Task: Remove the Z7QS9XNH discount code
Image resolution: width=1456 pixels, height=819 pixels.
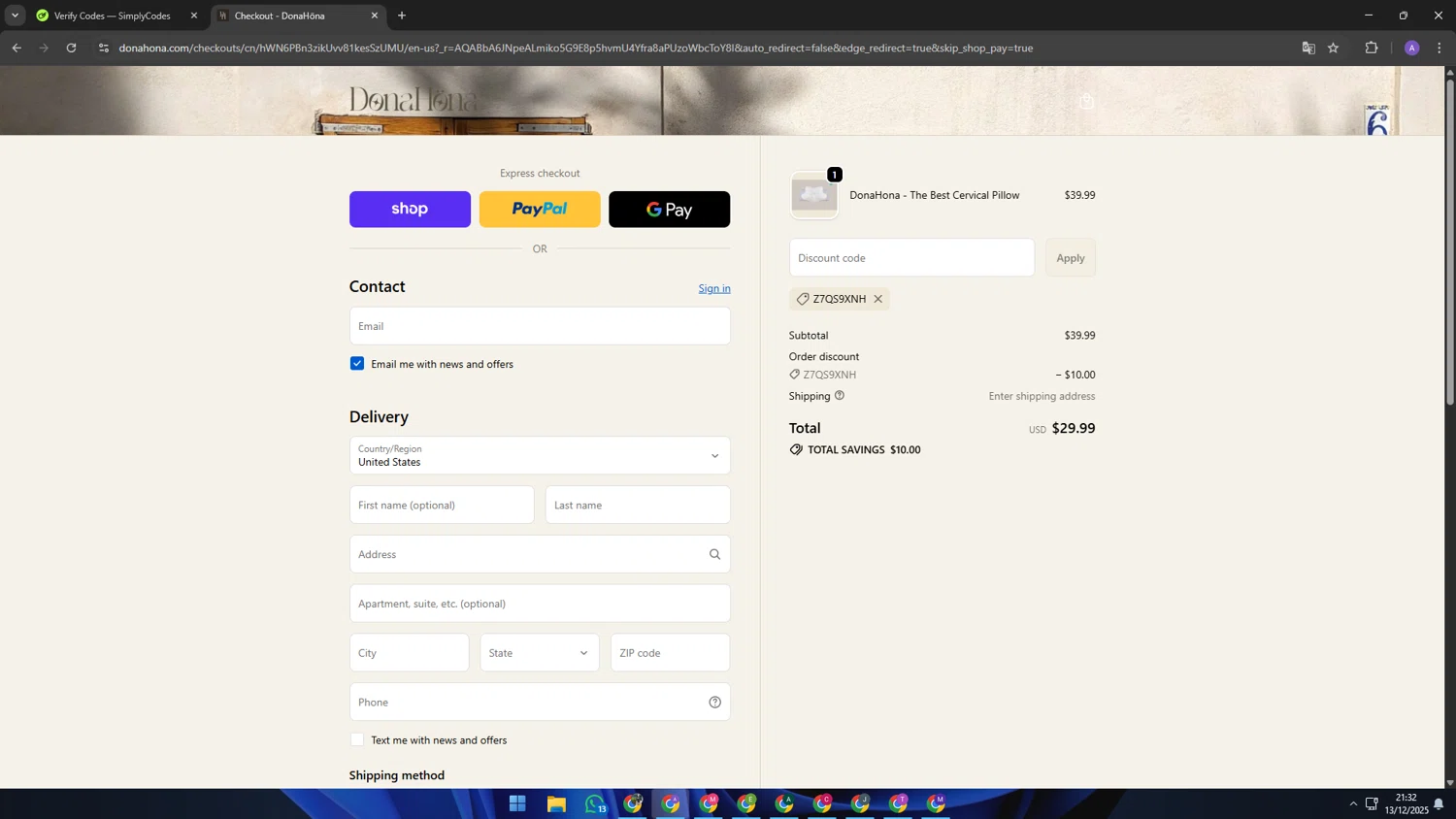Action: (877, 299)
